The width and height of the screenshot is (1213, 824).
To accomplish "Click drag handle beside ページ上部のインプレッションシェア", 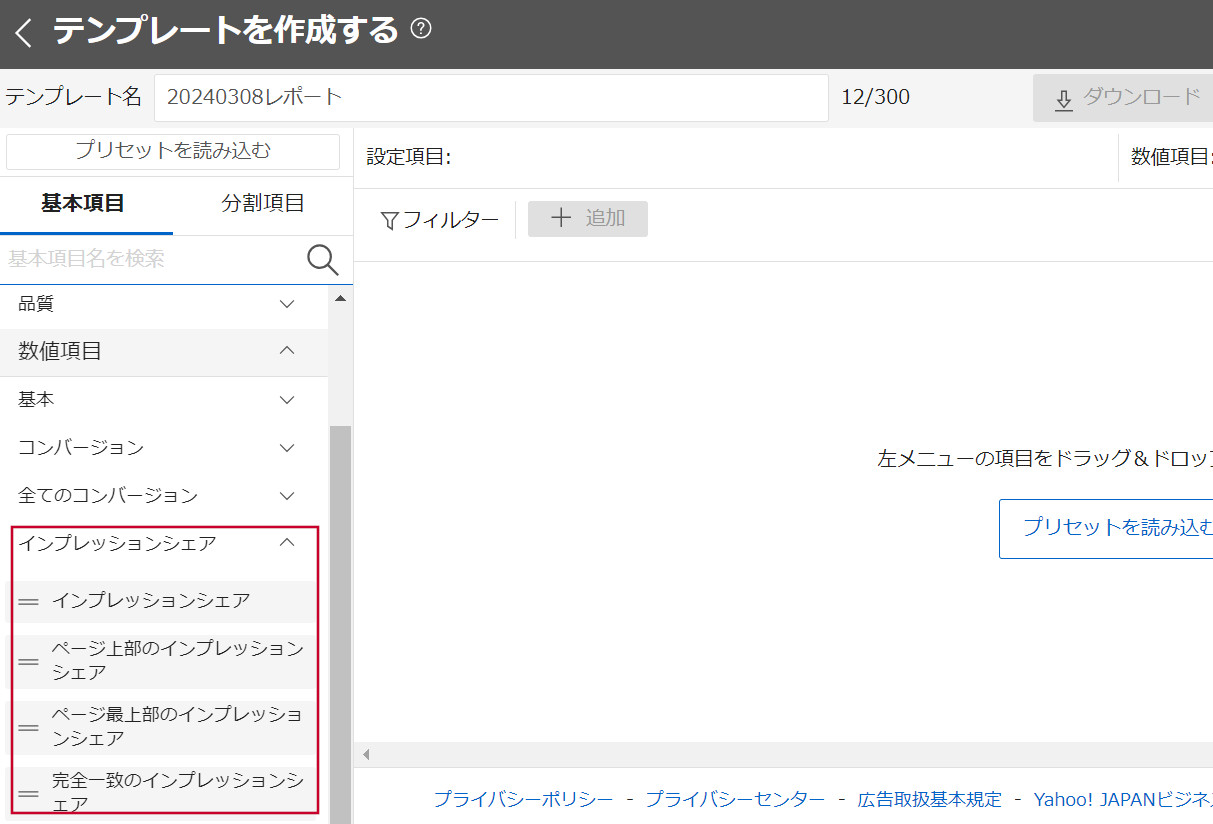I will 29,661.
